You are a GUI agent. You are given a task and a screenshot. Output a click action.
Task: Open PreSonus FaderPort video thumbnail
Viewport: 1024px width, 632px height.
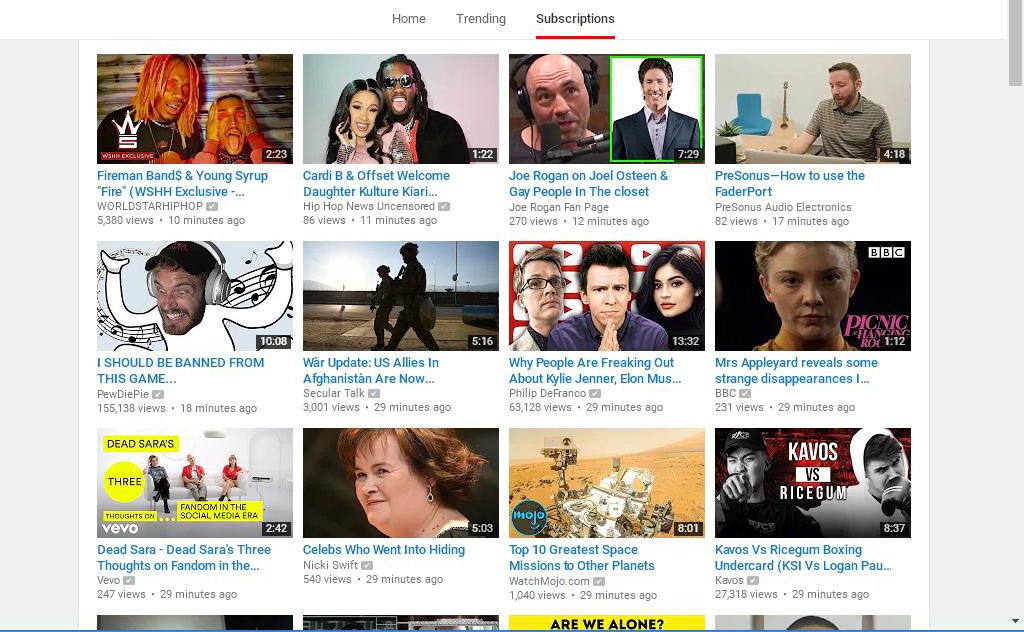[x=813, y=108]
